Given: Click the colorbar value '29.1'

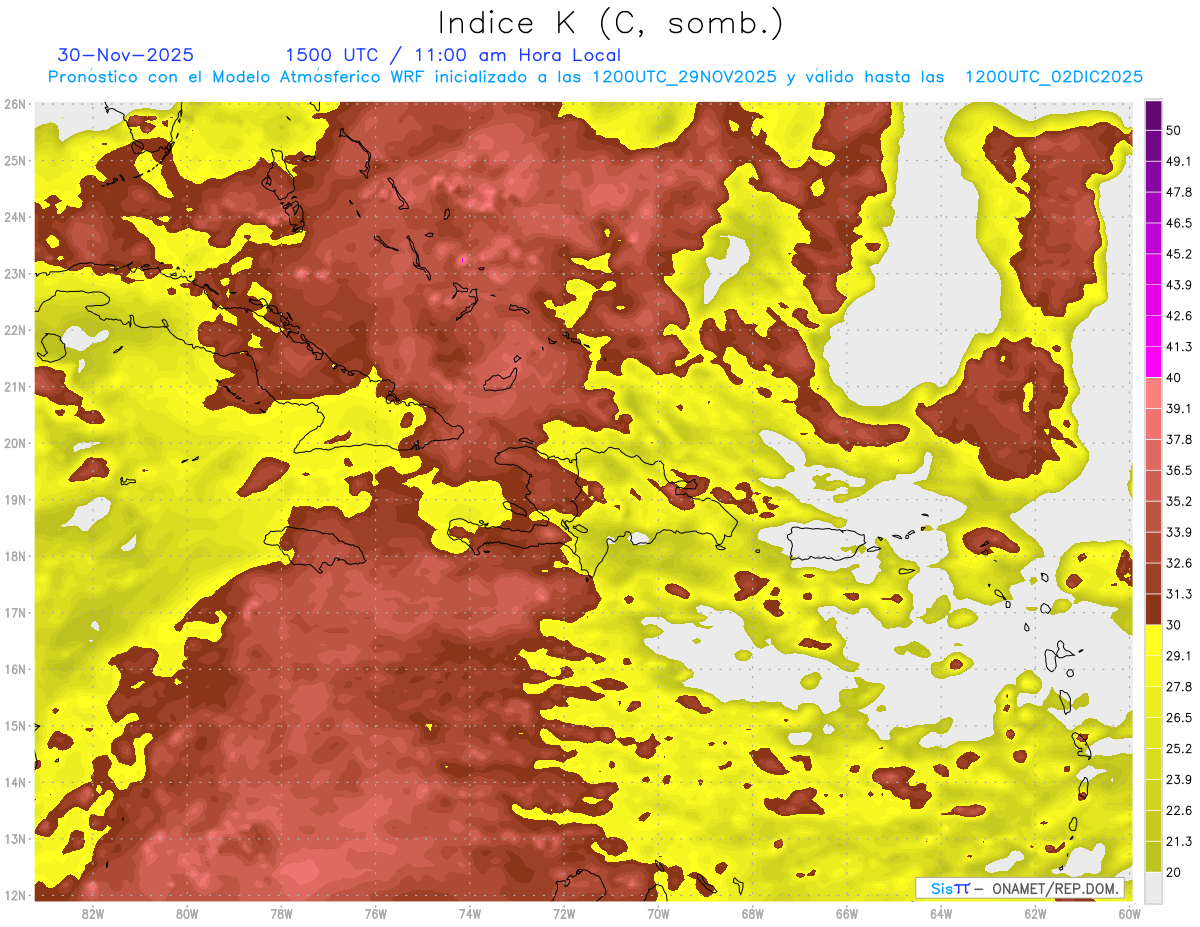Looking at the screenshot, I should pos(1179,655).
